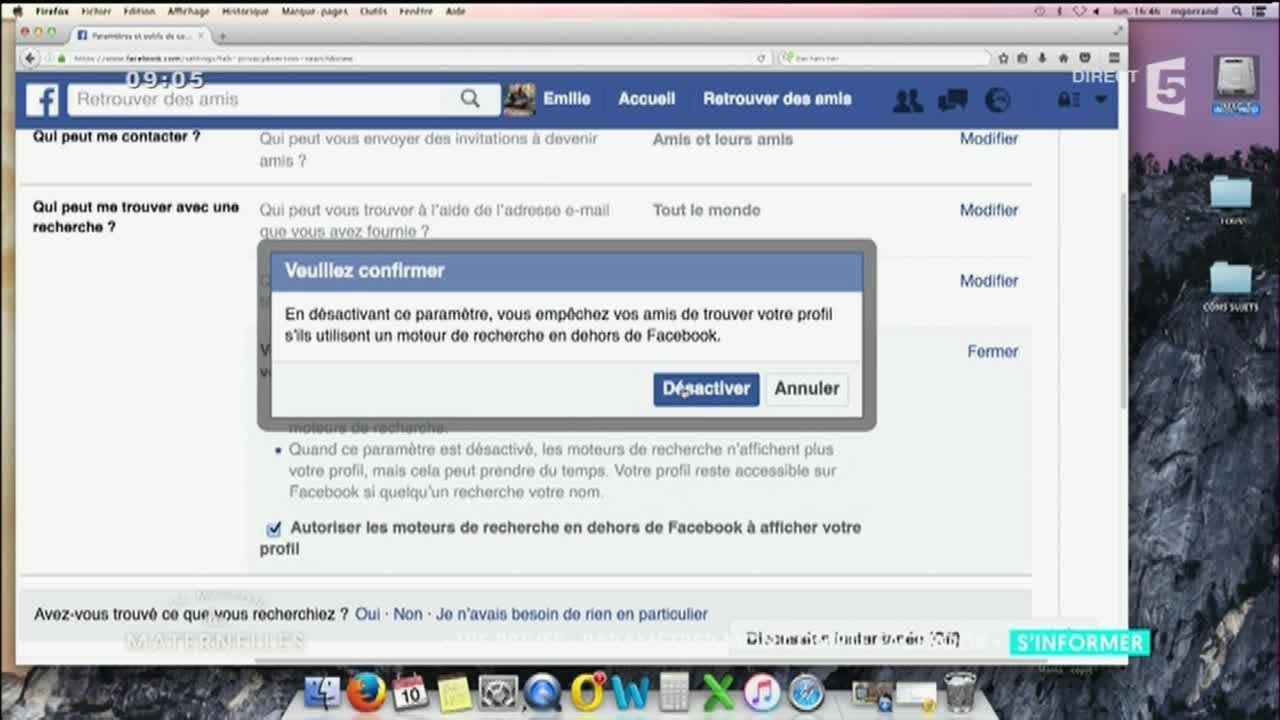Go back with Firefox back arrow
Viewport: 1280px width, 720px height.
31,58
